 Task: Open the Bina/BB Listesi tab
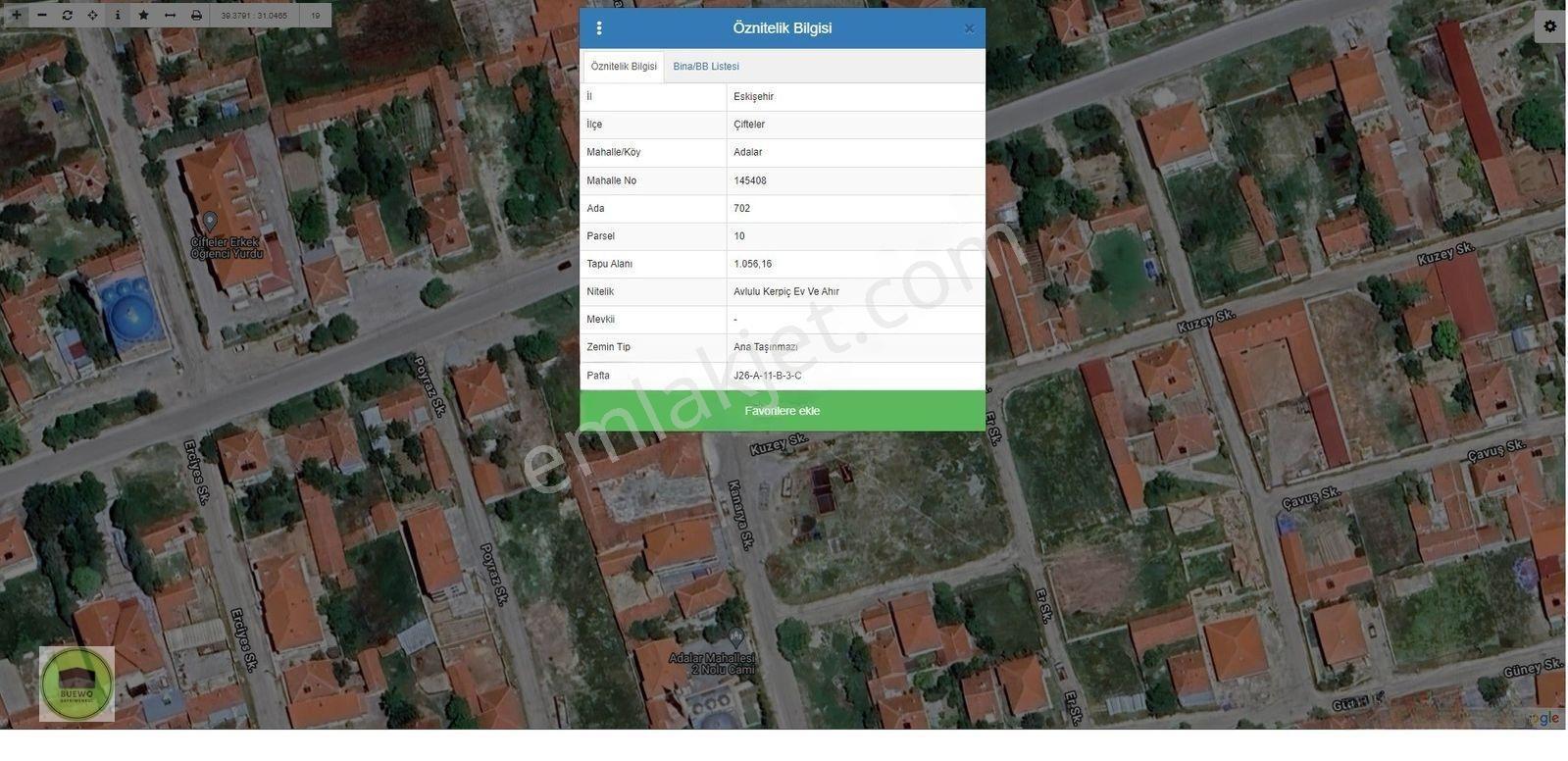706,67
